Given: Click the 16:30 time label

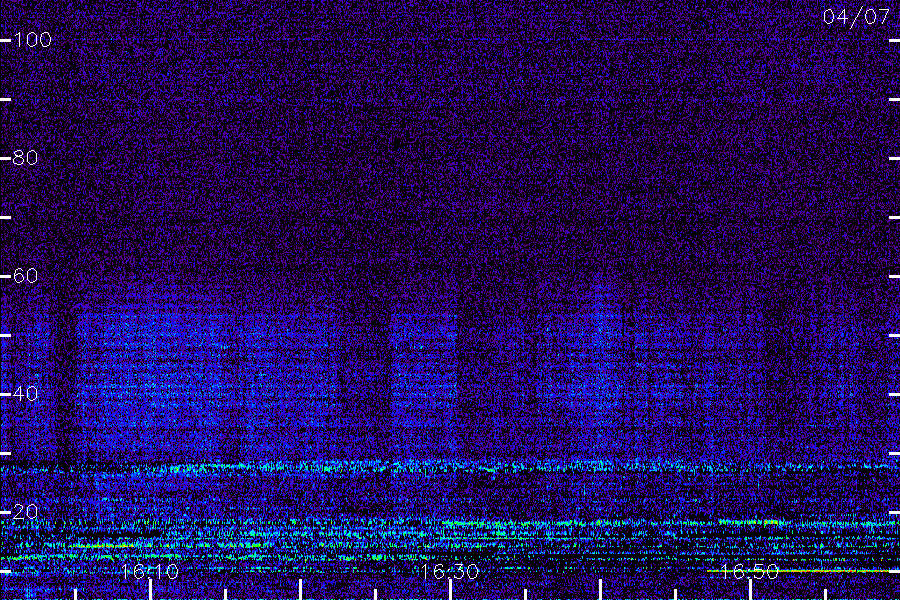Looking at the screenshot, I should (x=449, y=571).
